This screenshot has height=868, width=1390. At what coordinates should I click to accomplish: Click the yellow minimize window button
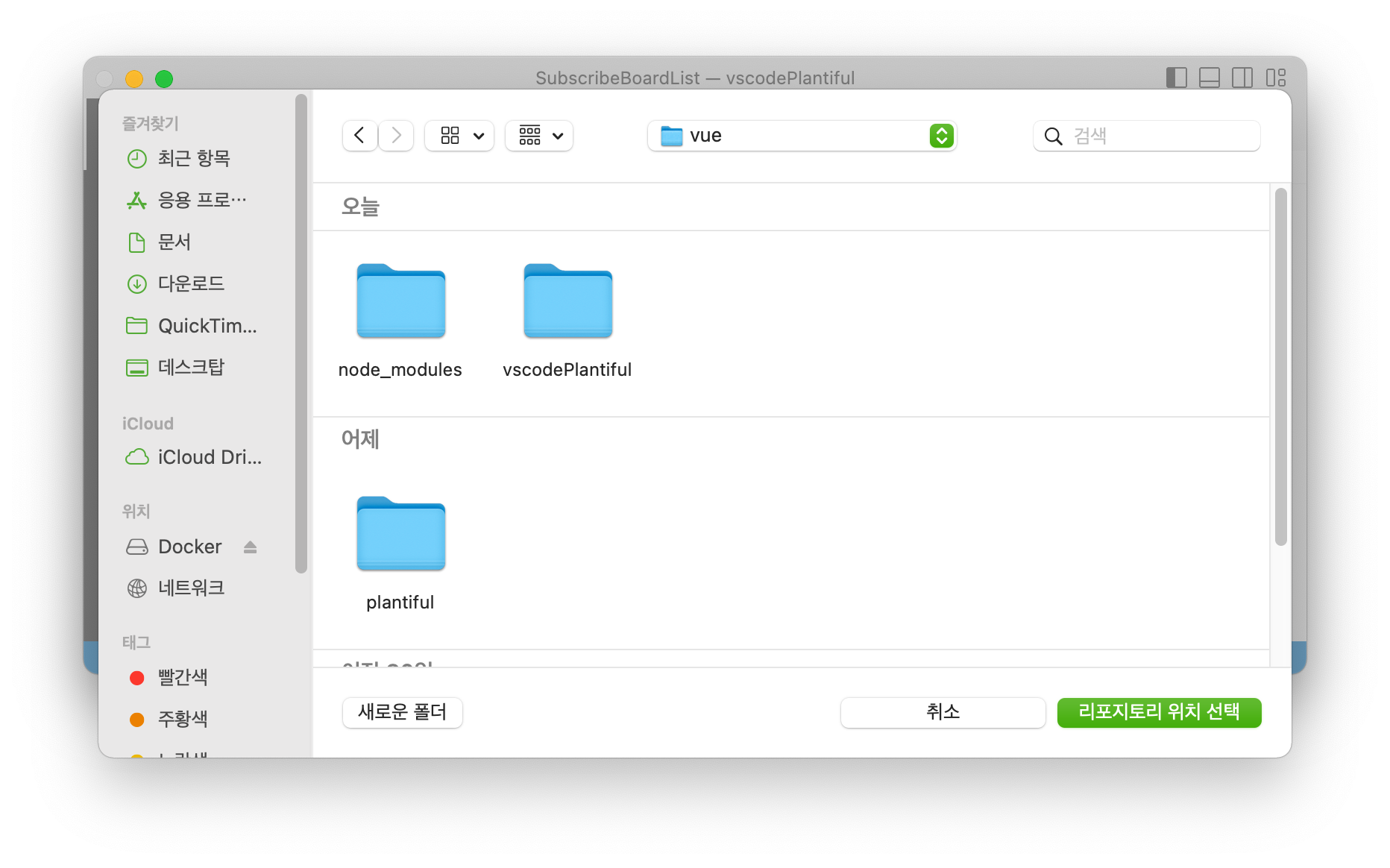(134, 78)
